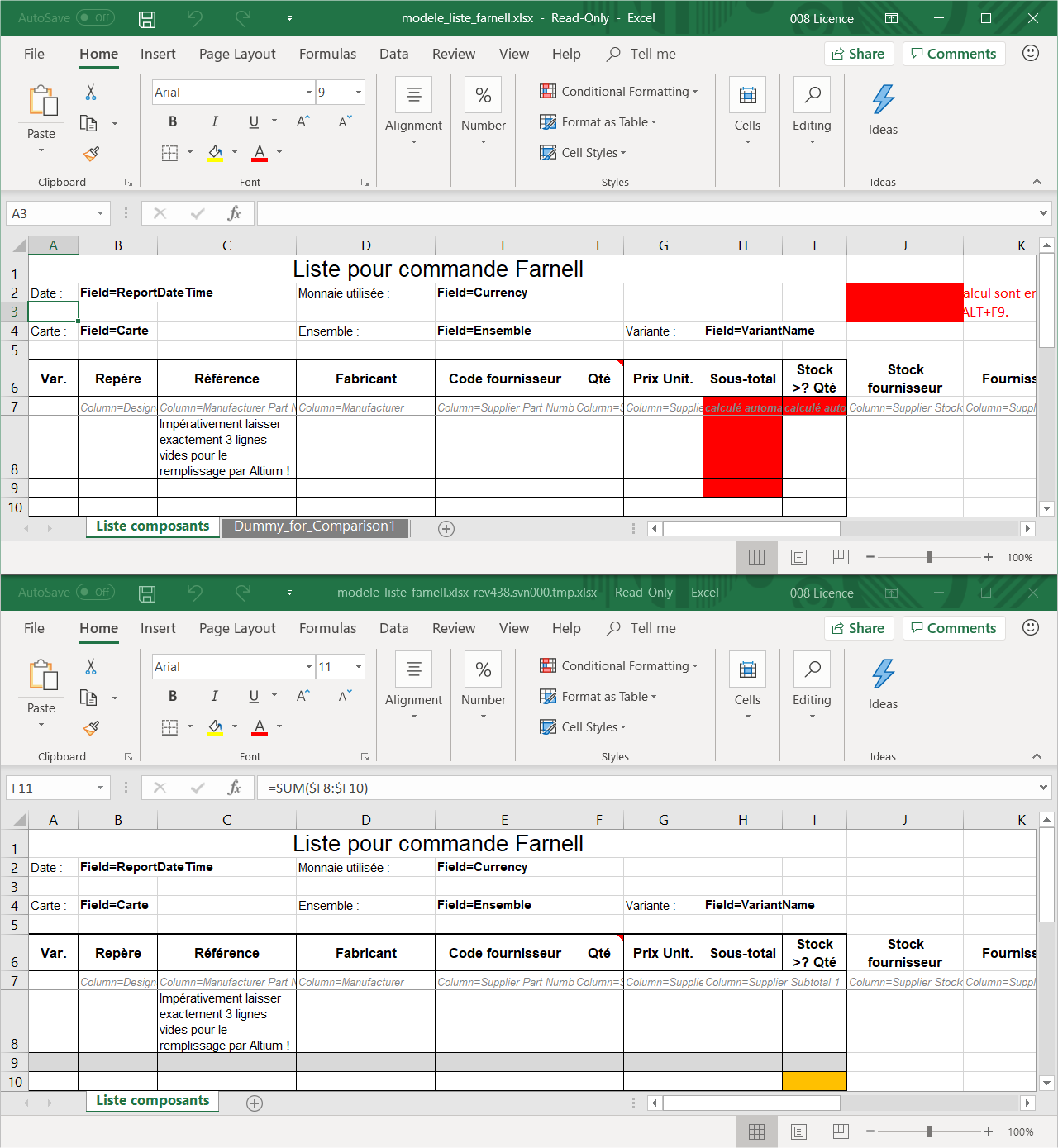Click Save icon in upper Excel title bar
This screenshot has width=1058, height=1148.
(x=147, y=18)
